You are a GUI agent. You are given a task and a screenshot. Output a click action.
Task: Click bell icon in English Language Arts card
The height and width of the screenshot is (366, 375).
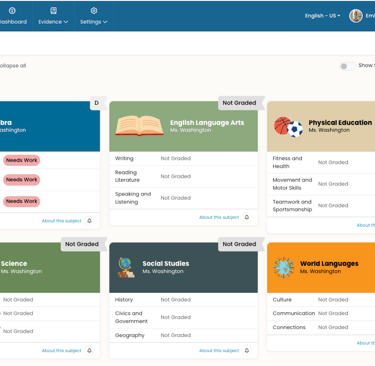point(247,217)
